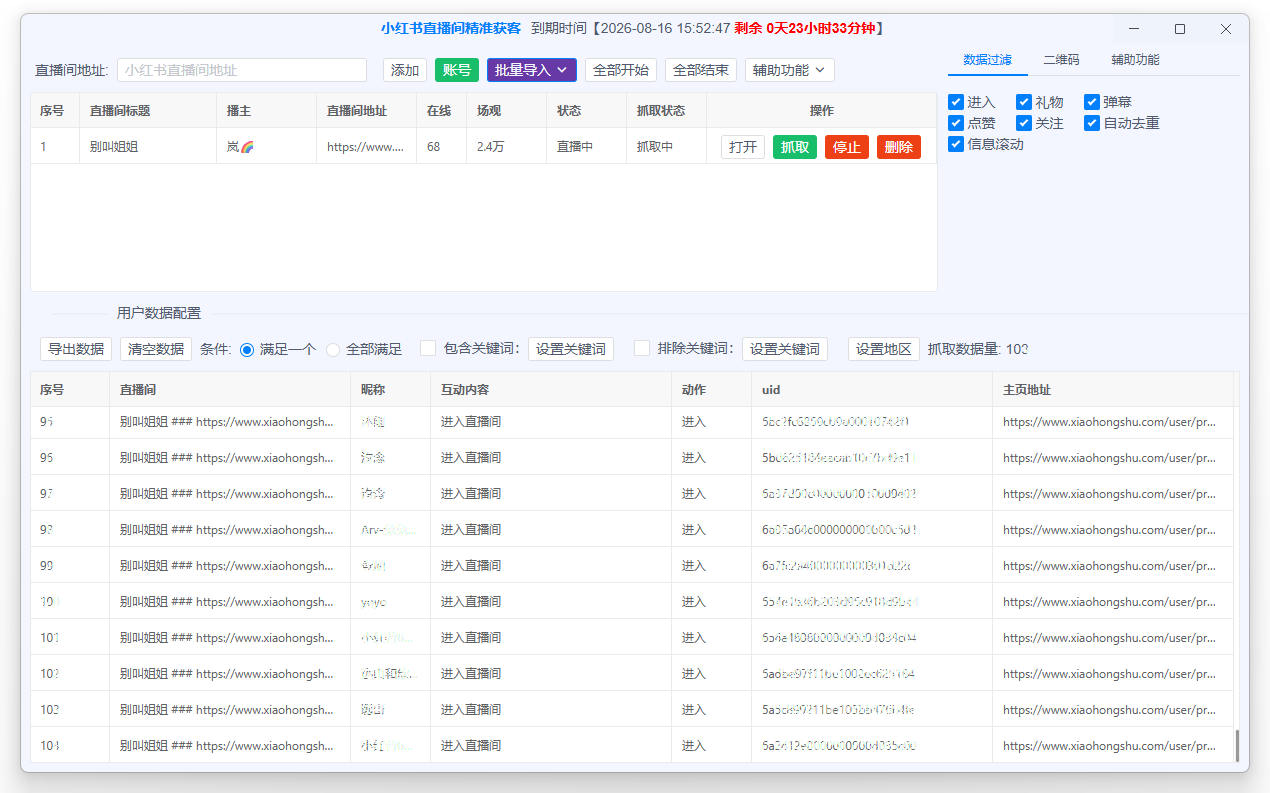The width and height of the screenshot is (1270, 793).
Task: Toggle the 进入 checkbox
Action: (956, 102)
